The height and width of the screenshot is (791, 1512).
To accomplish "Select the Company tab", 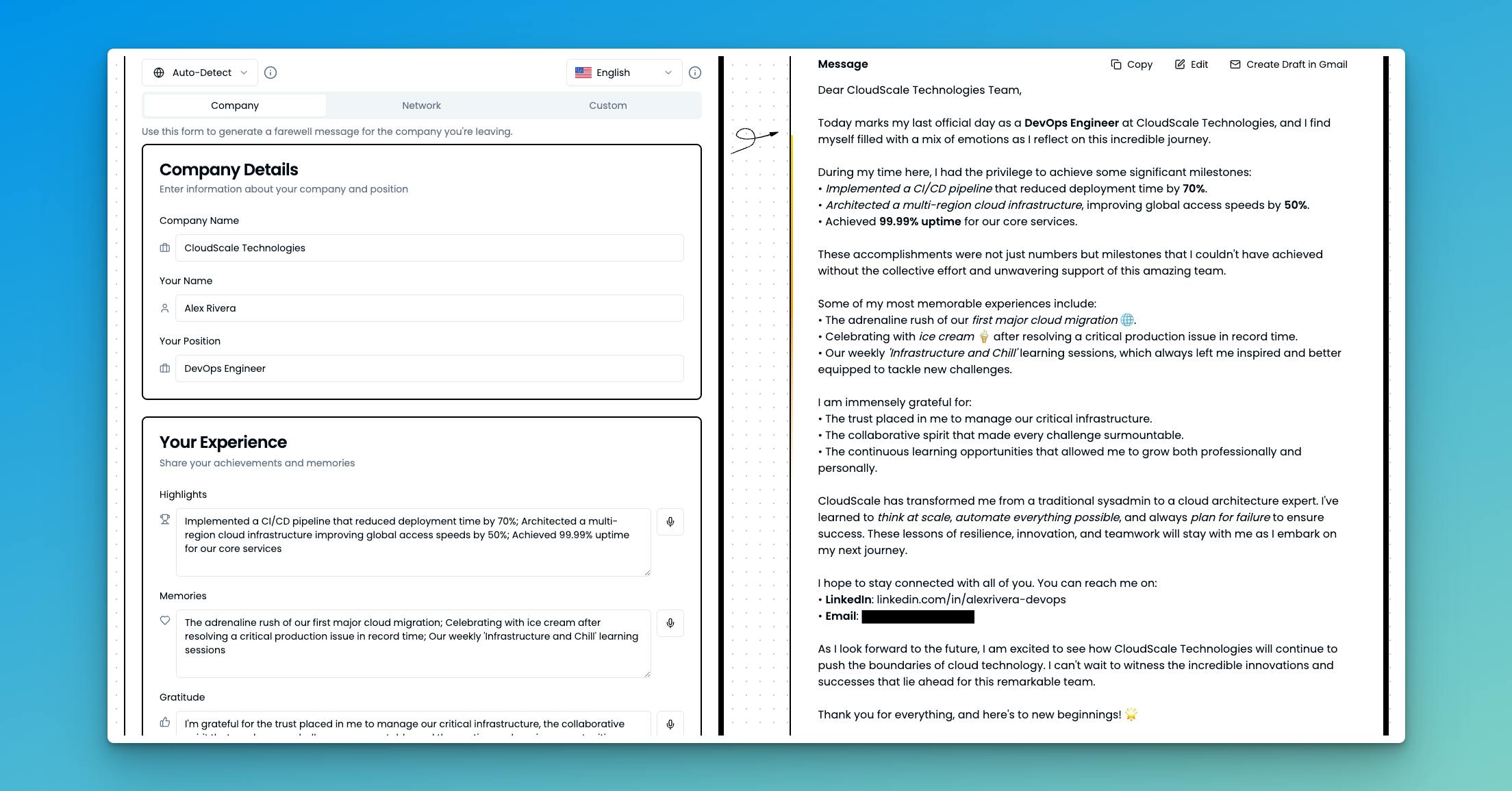I will click(x=233, y=105).
